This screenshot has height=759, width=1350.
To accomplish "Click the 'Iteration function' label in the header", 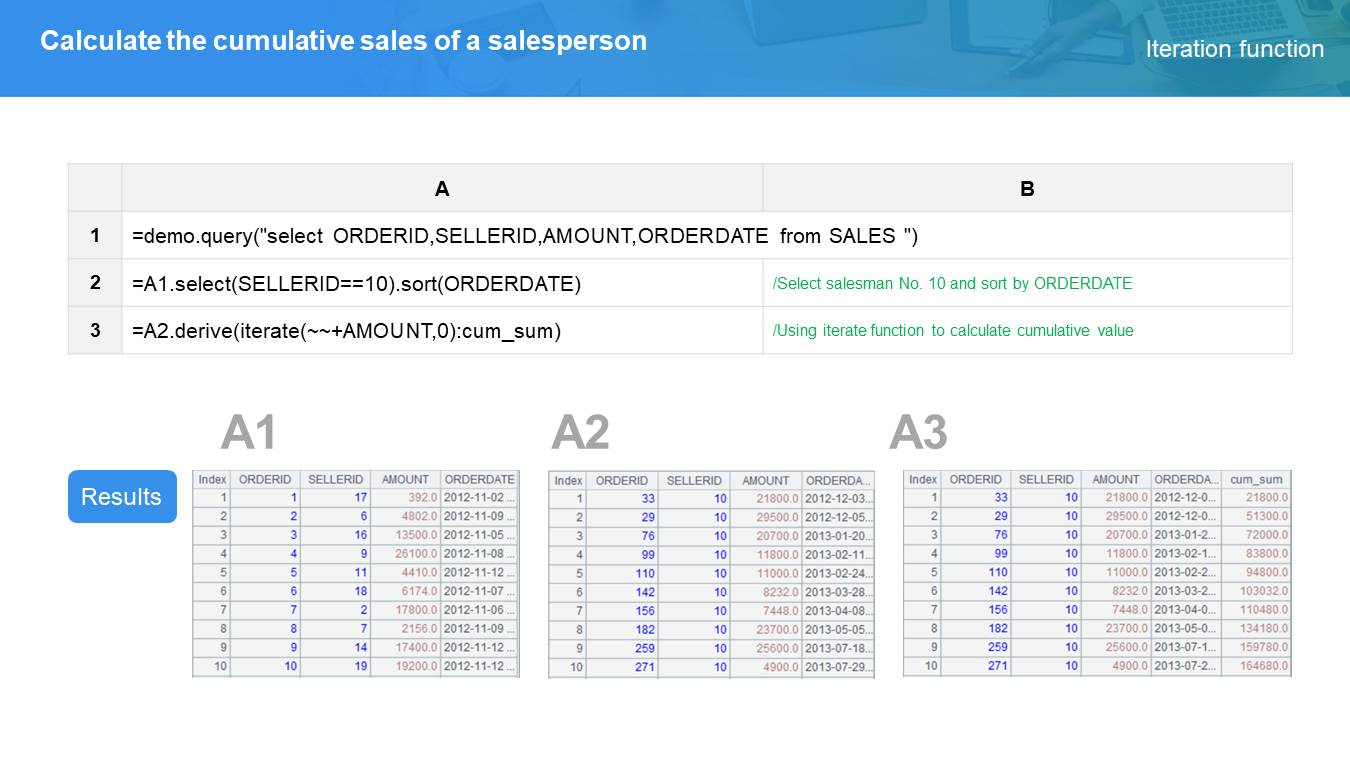I will coord(1234,49).
